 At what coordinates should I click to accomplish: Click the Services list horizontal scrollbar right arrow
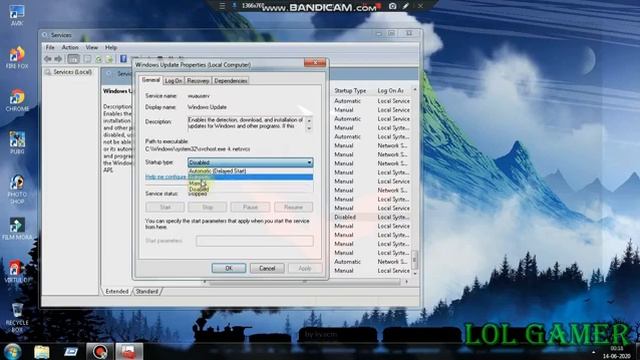(x=407, y=282)
